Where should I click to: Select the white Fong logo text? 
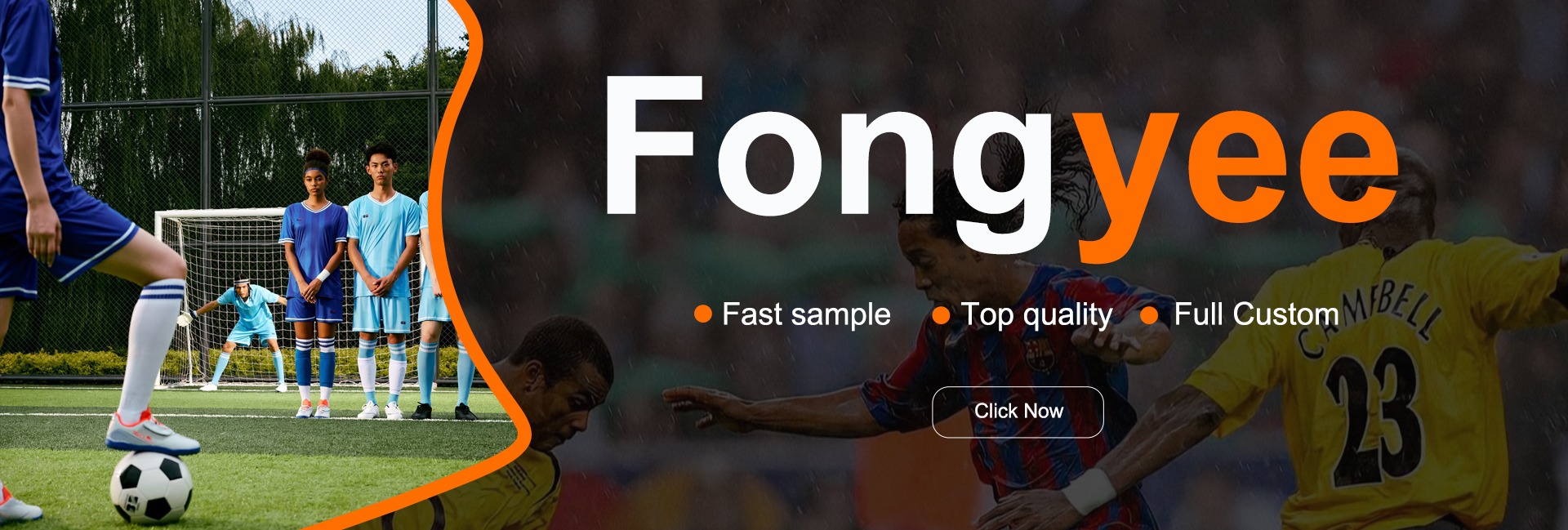pos(827,163)
